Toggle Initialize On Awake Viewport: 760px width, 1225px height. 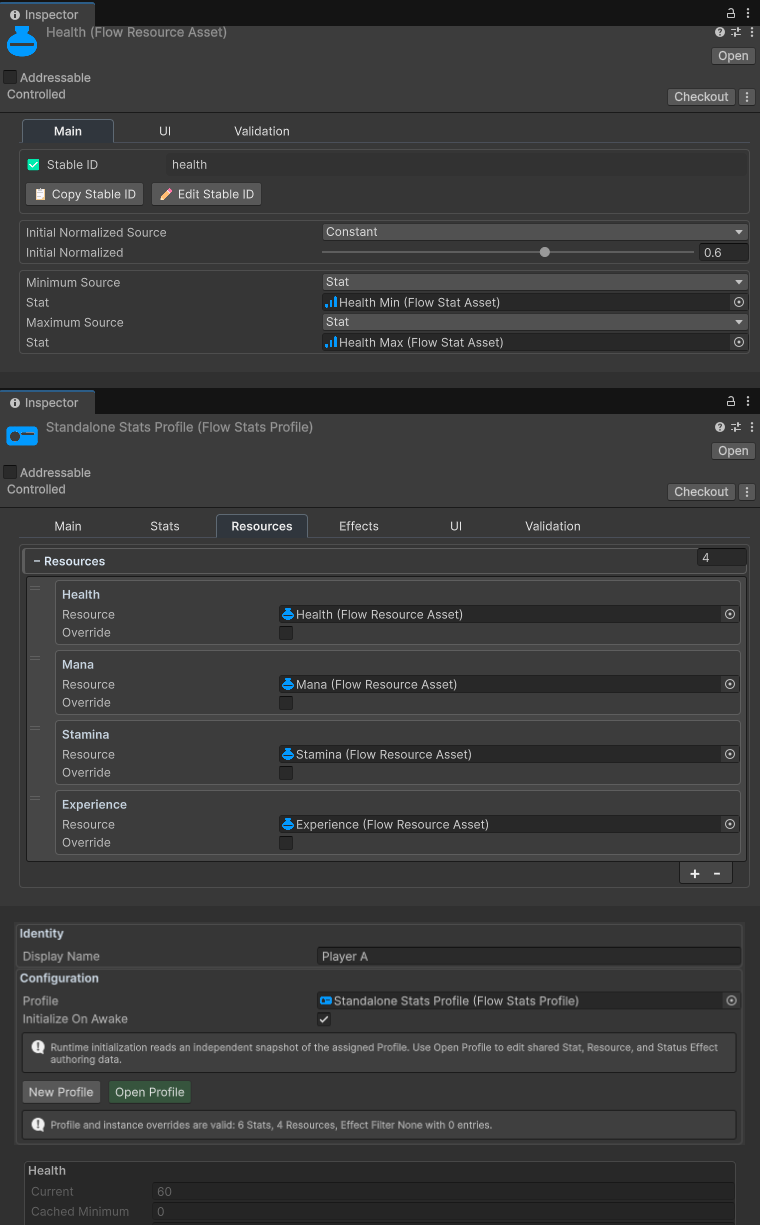click(324, 1019)
